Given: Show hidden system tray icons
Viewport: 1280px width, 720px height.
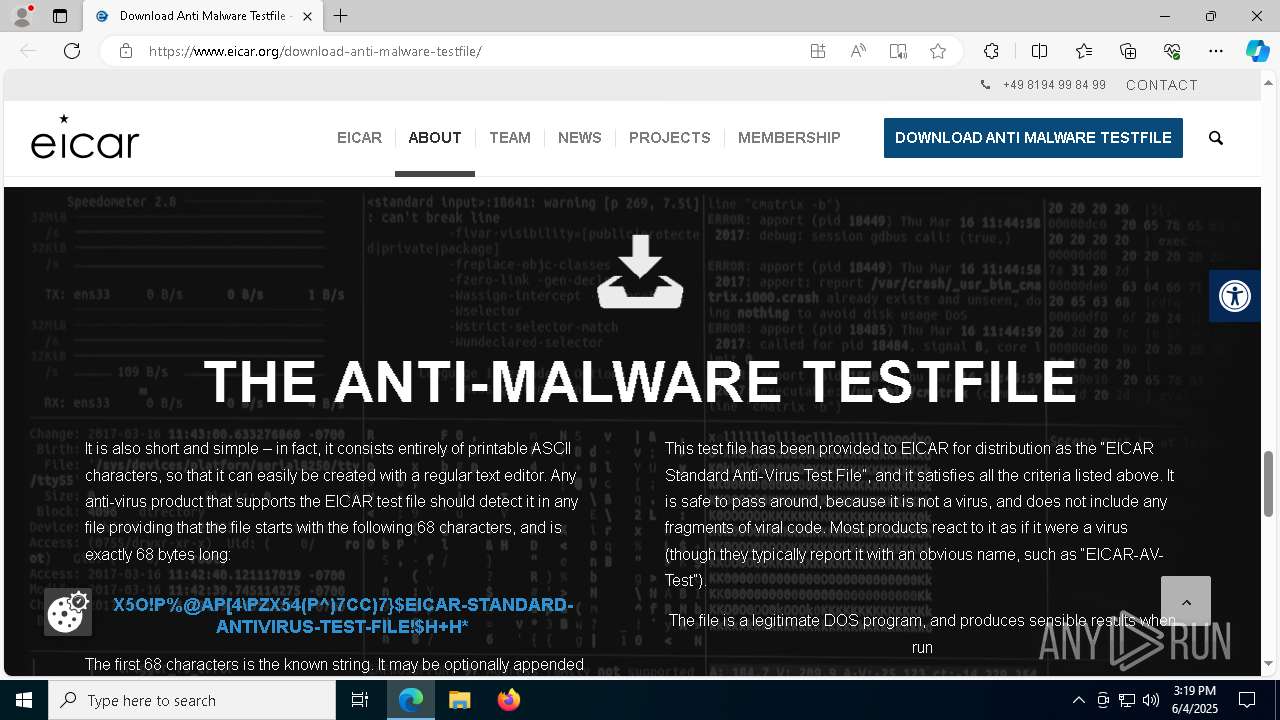Looking at the screenshot, I should coord(1079,700).
